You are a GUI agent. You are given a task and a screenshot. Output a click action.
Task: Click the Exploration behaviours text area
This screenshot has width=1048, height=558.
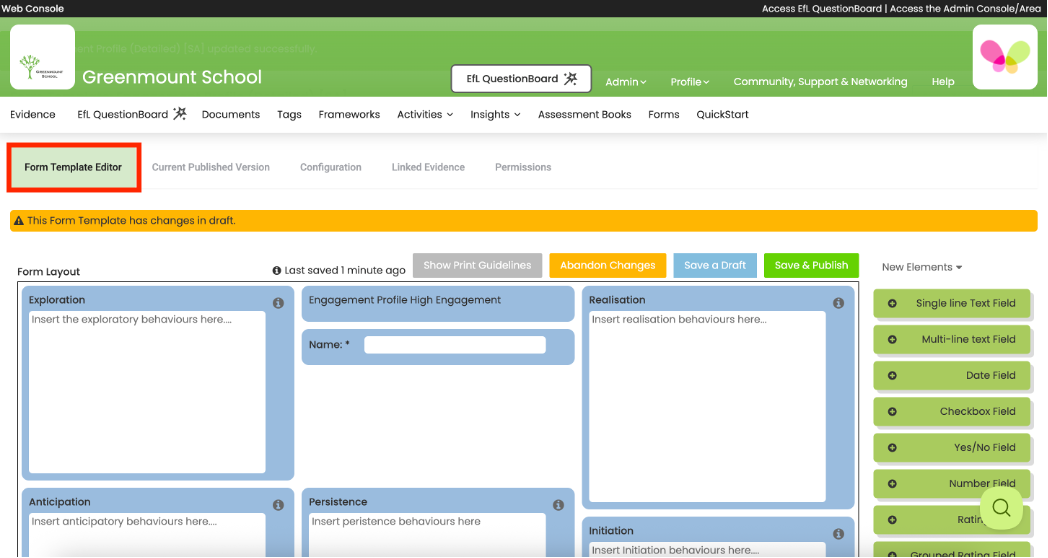click(147, 392)
